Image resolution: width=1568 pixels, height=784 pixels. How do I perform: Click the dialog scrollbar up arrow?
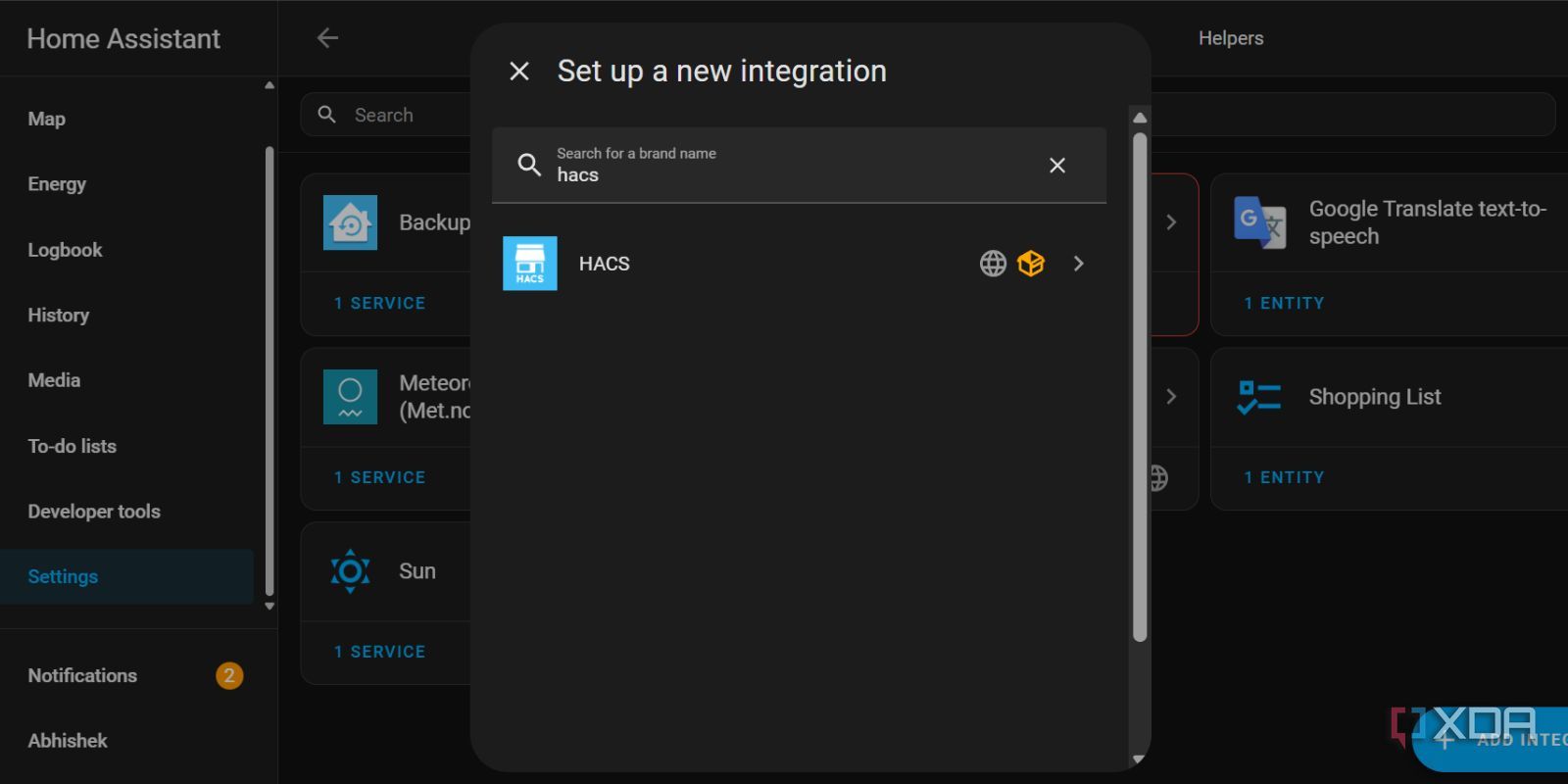(1140, 118)
